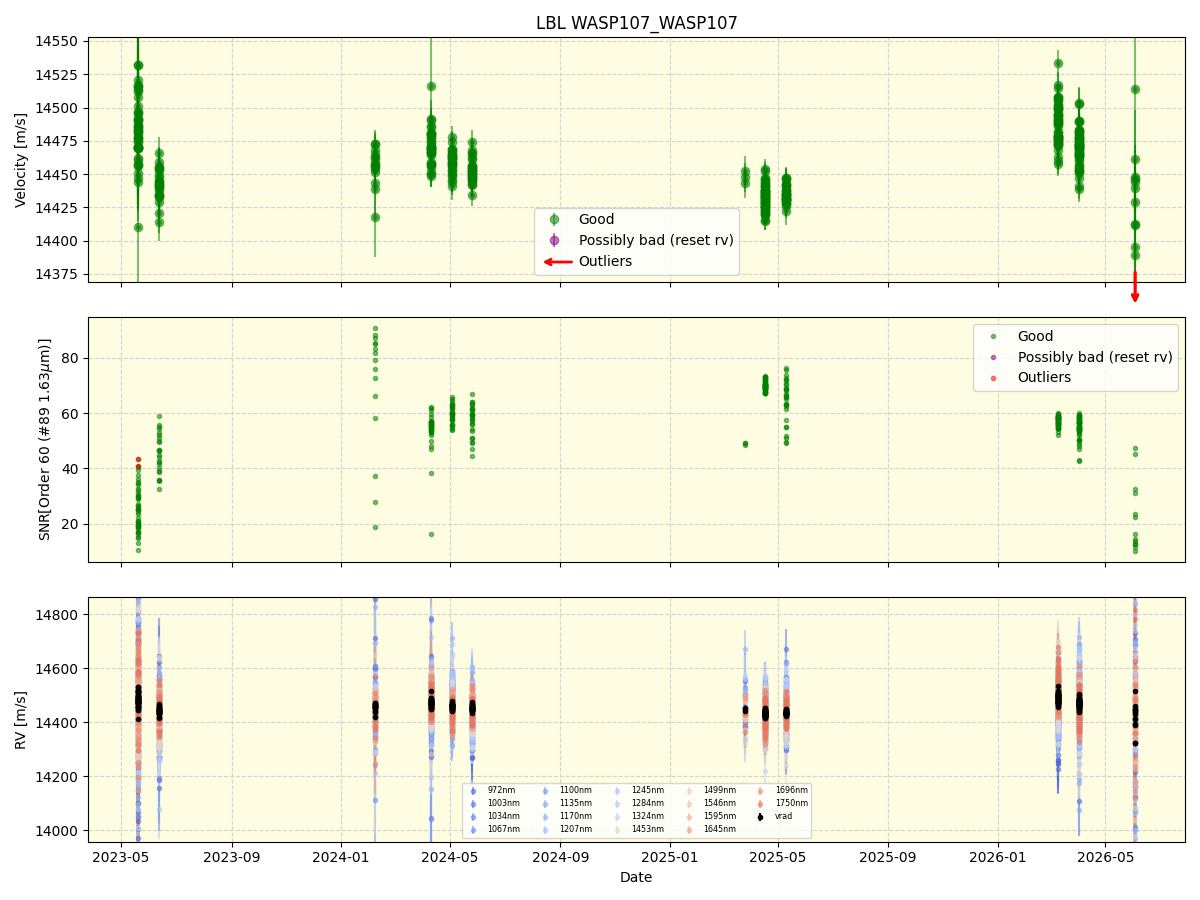This screenshot has height=900, width=1200.
Task: Click the red Outliers arrow in Velocity legend
Action: click(x=558, y=262)
